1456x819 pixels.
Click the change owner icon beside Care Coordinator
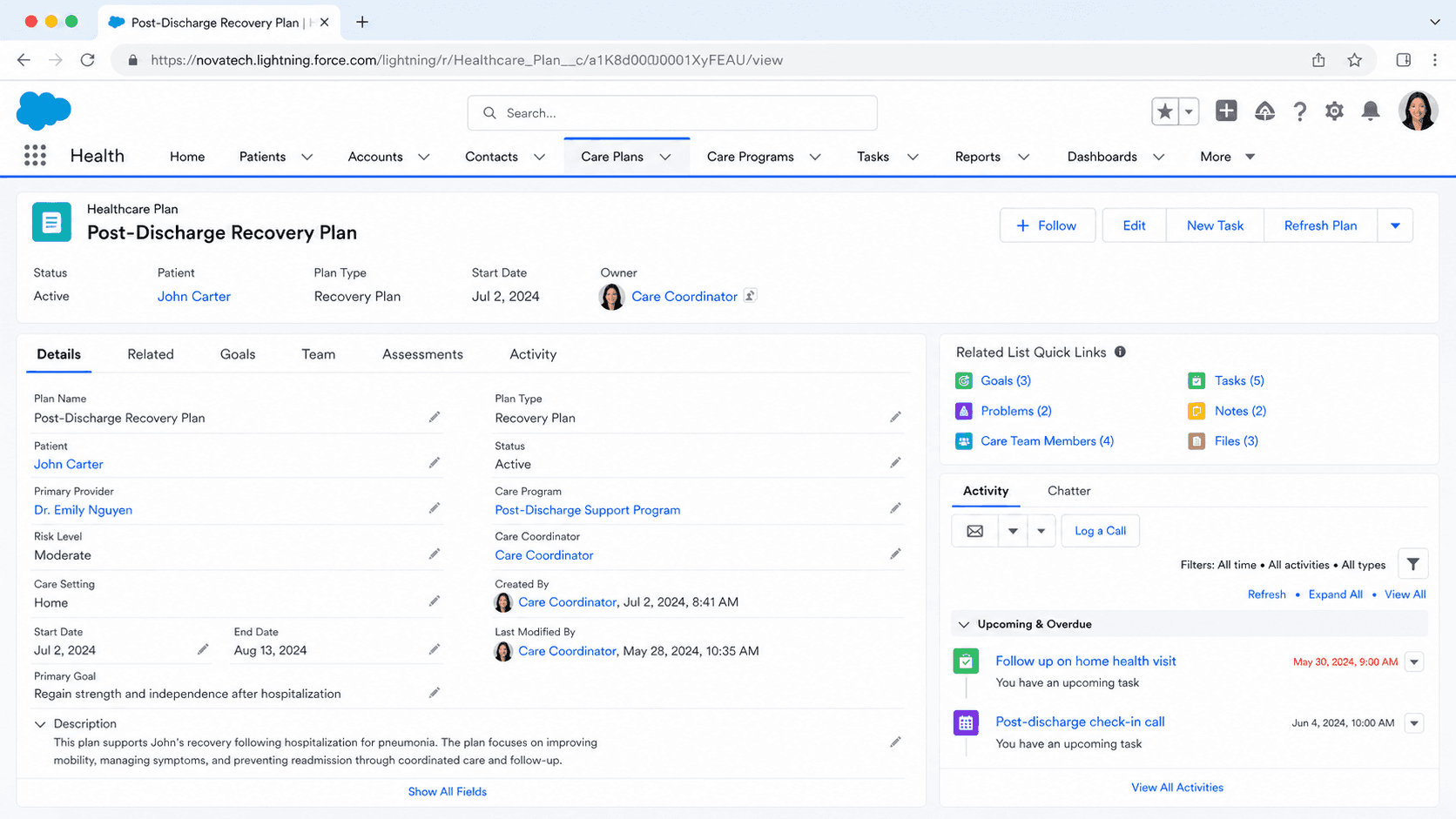[750, 296]
